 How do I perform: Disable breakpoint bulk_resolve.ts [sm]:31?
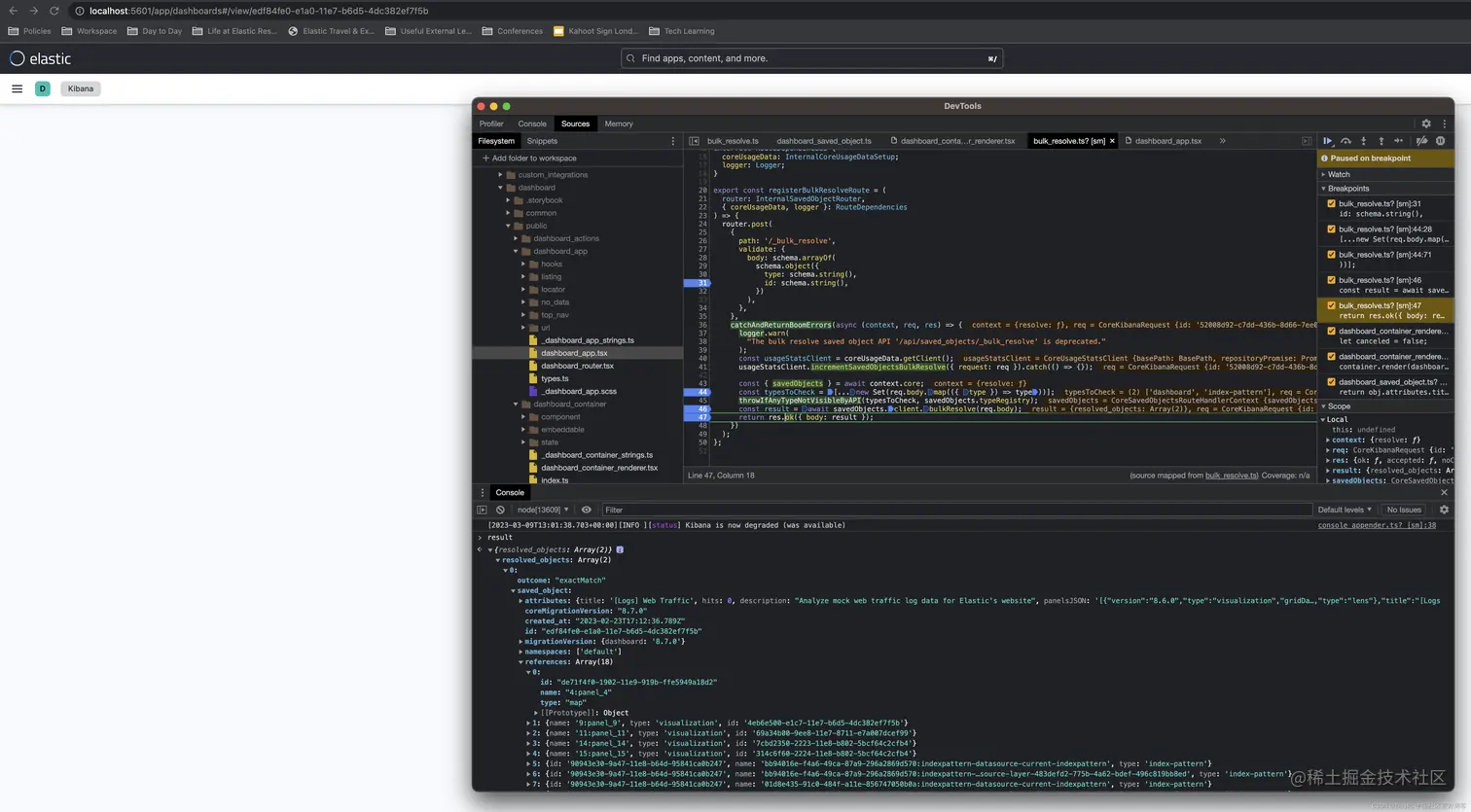pos(1331,204)
